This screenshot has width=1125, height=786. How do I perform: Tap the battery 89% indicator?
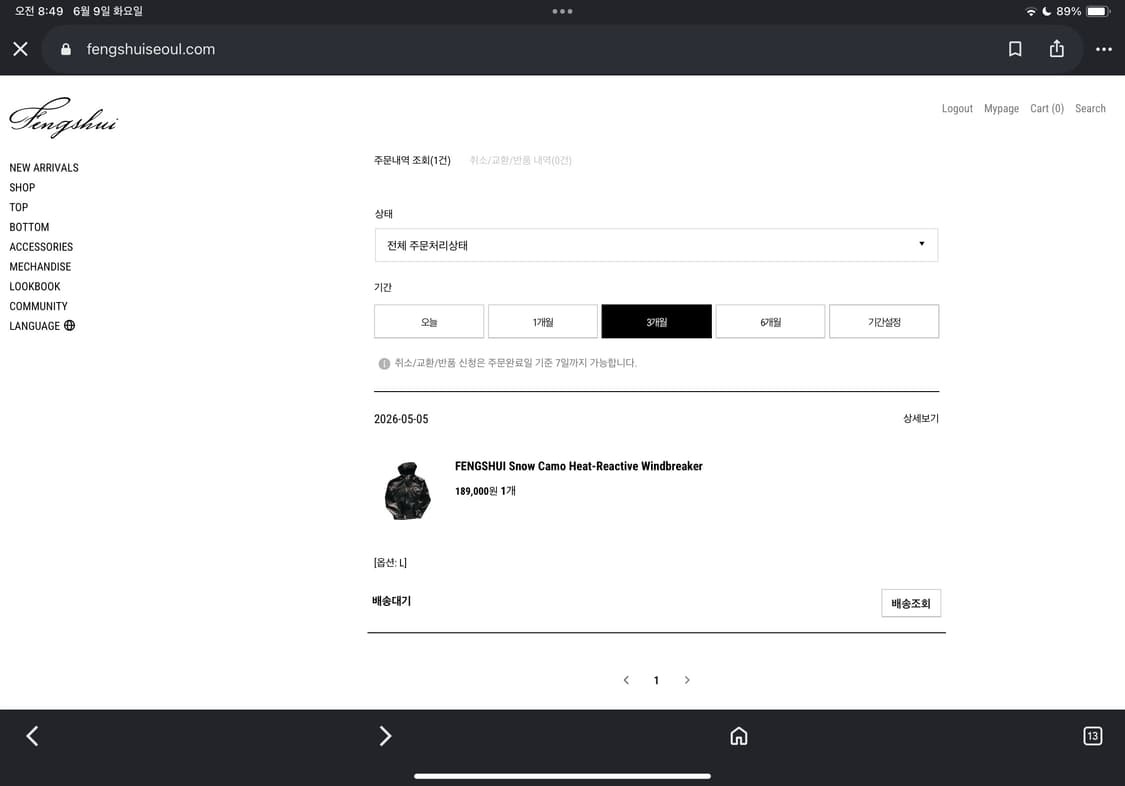coord(1083,11)
